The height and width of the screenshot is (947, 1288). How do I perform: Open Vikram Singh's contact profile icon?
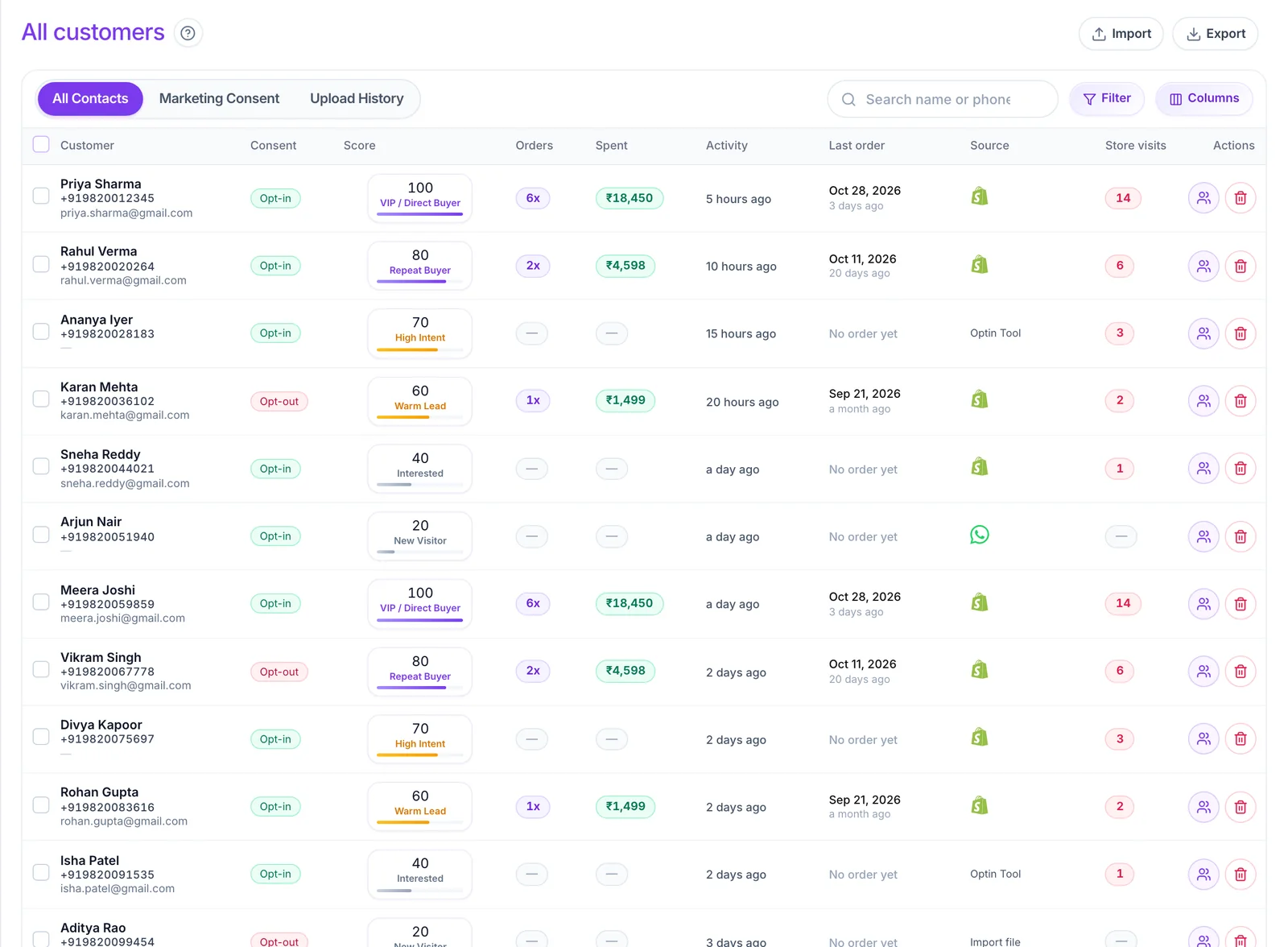[1203, 672]
